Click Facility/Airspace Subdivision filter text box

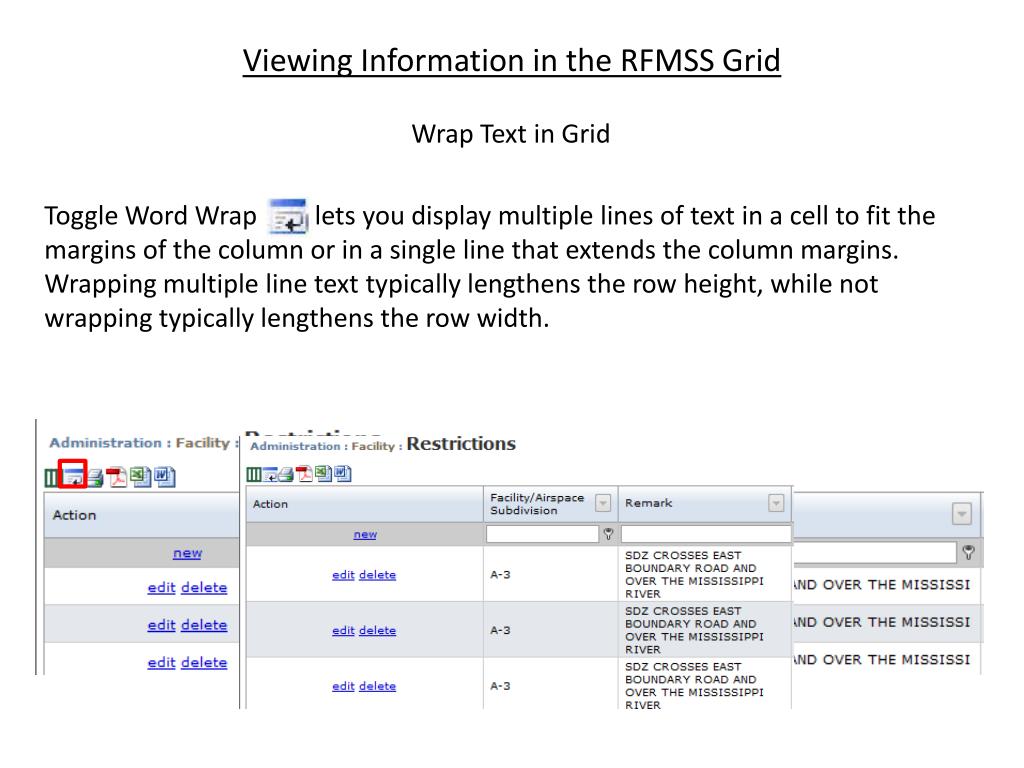pos(542,534)
